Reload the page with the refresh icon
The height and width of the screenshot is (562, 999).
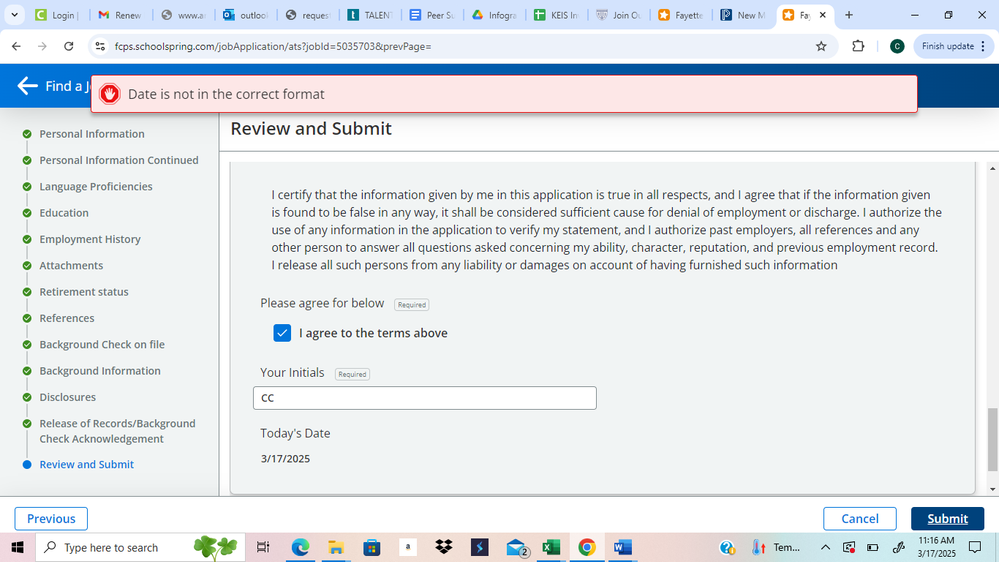[68, 46]
